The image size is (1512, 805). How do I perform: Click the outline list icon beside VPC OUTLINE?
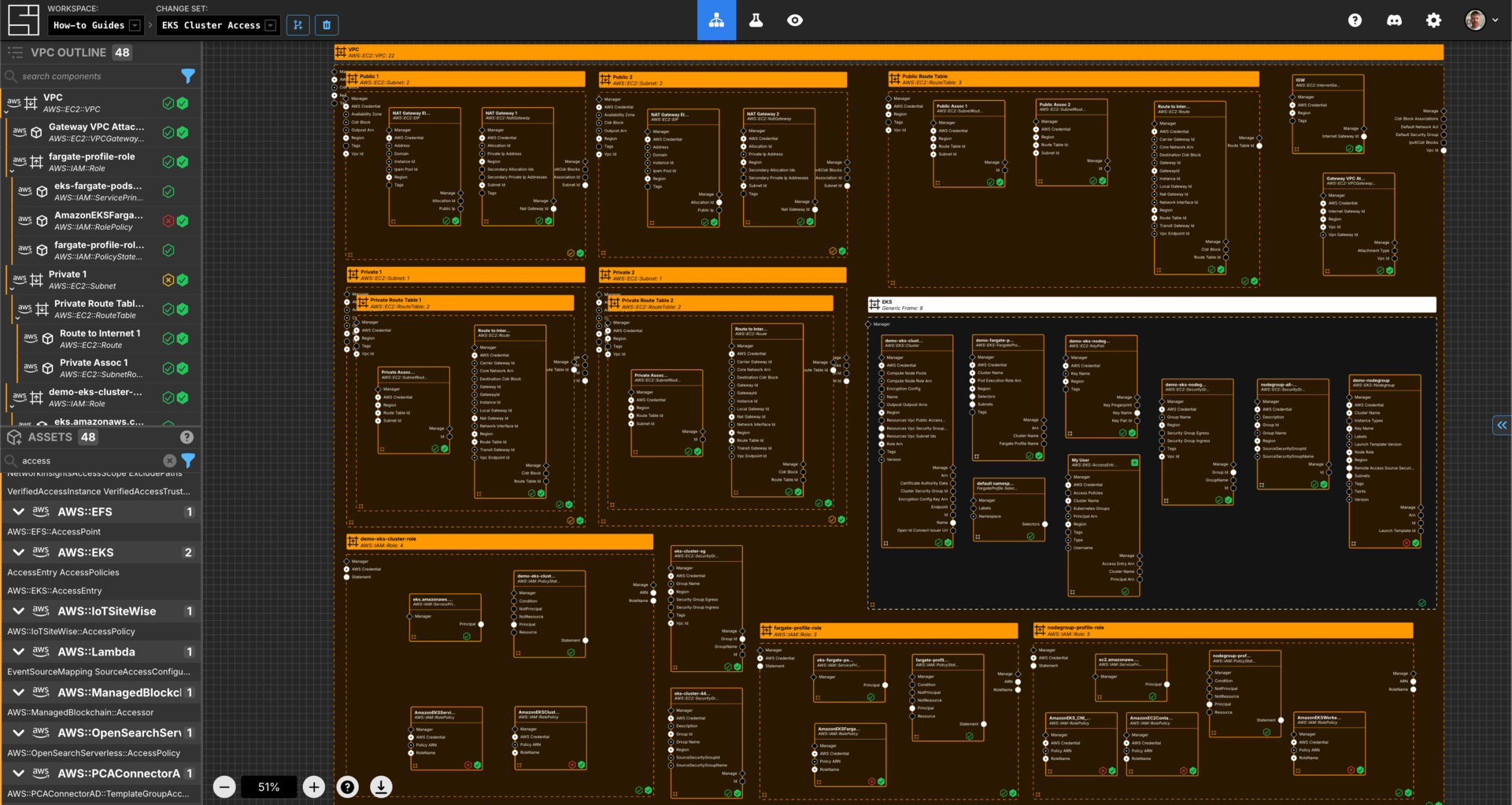click(x=15, y=53)
